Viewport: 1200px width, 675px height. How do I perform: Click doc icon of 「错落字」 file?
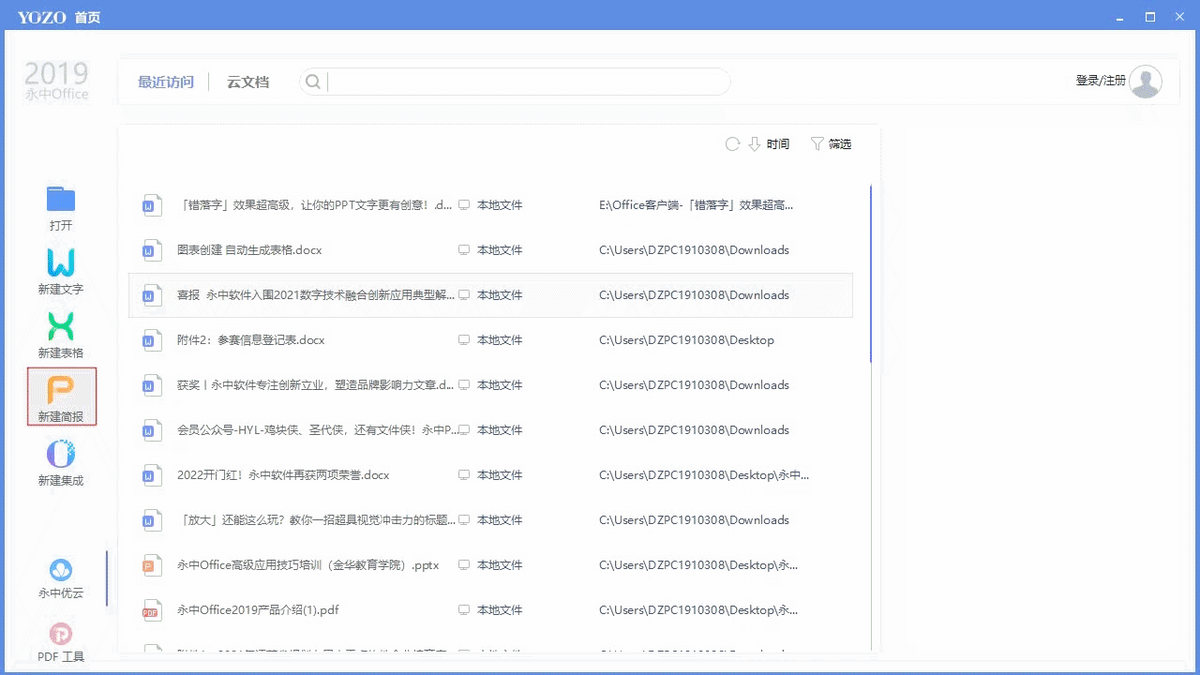tap(151, 205)
